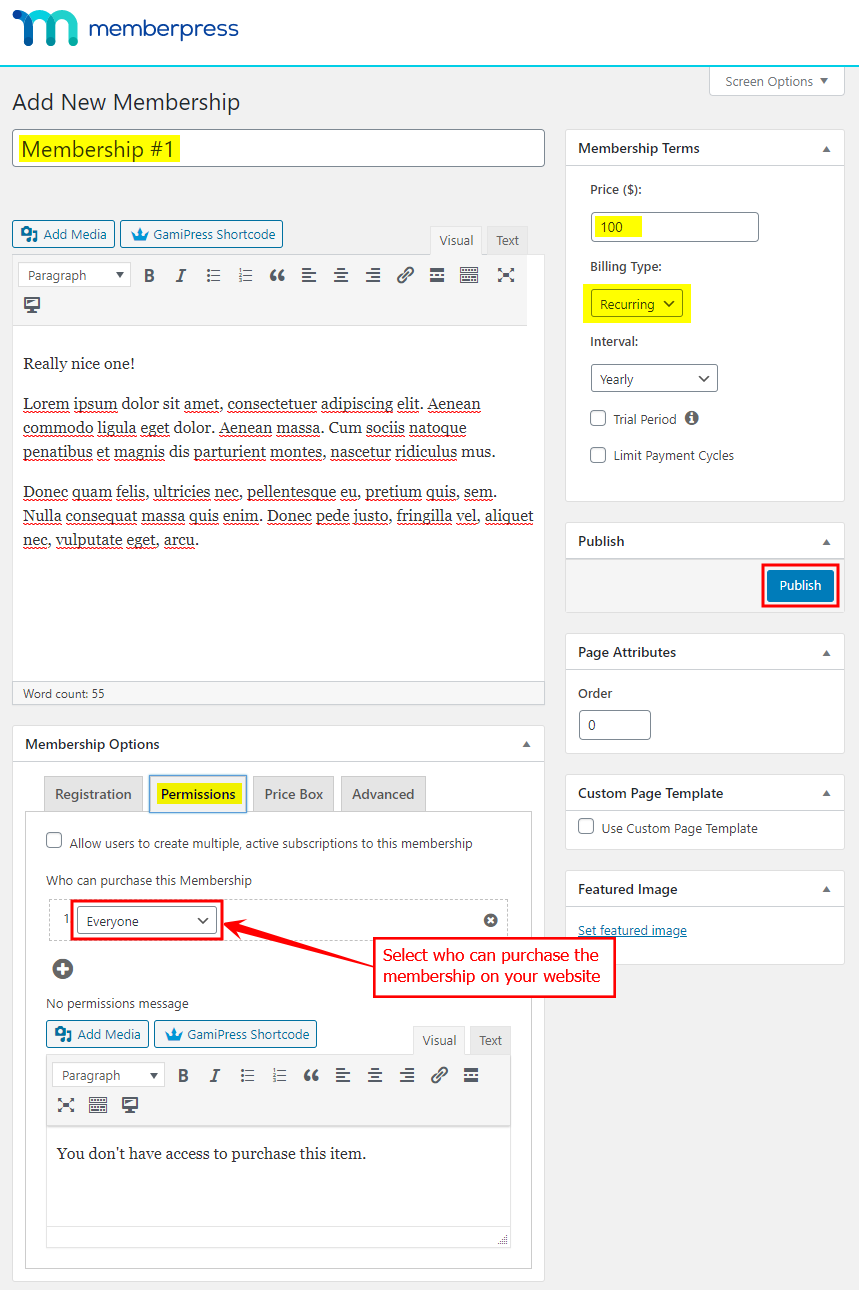Collapse the Membership Terms panel
The width and height of the screenshot is (859, 1290).
[826, 148]
